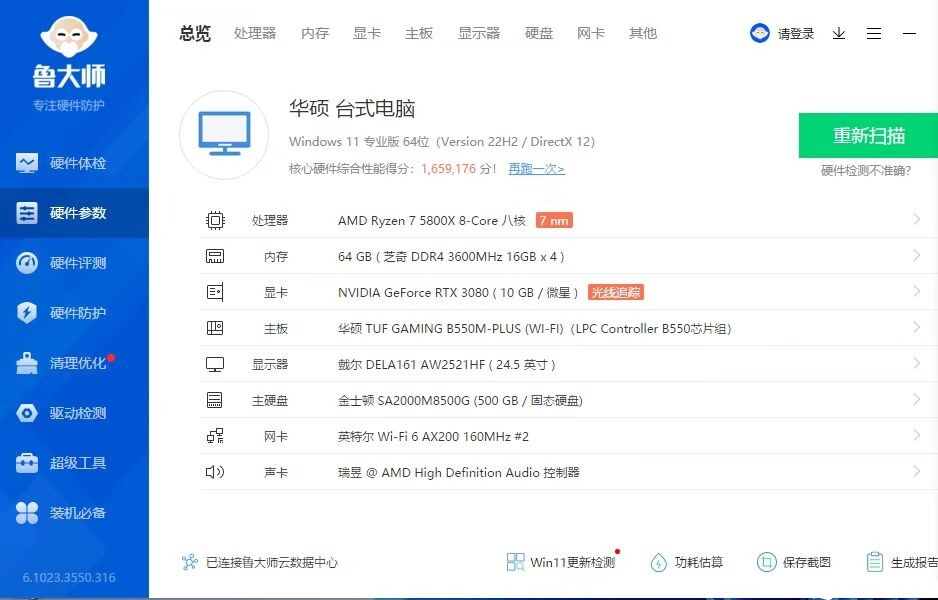Click the version number 6.1023.3550.316
The width and height of the screenshot is (938, 600).
pos(69,577)
